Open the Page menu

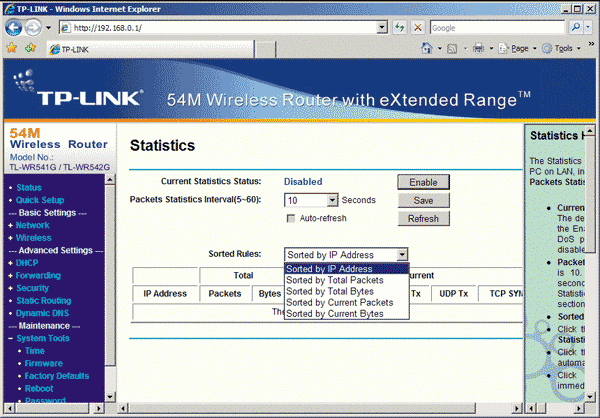tap(517, 48)
